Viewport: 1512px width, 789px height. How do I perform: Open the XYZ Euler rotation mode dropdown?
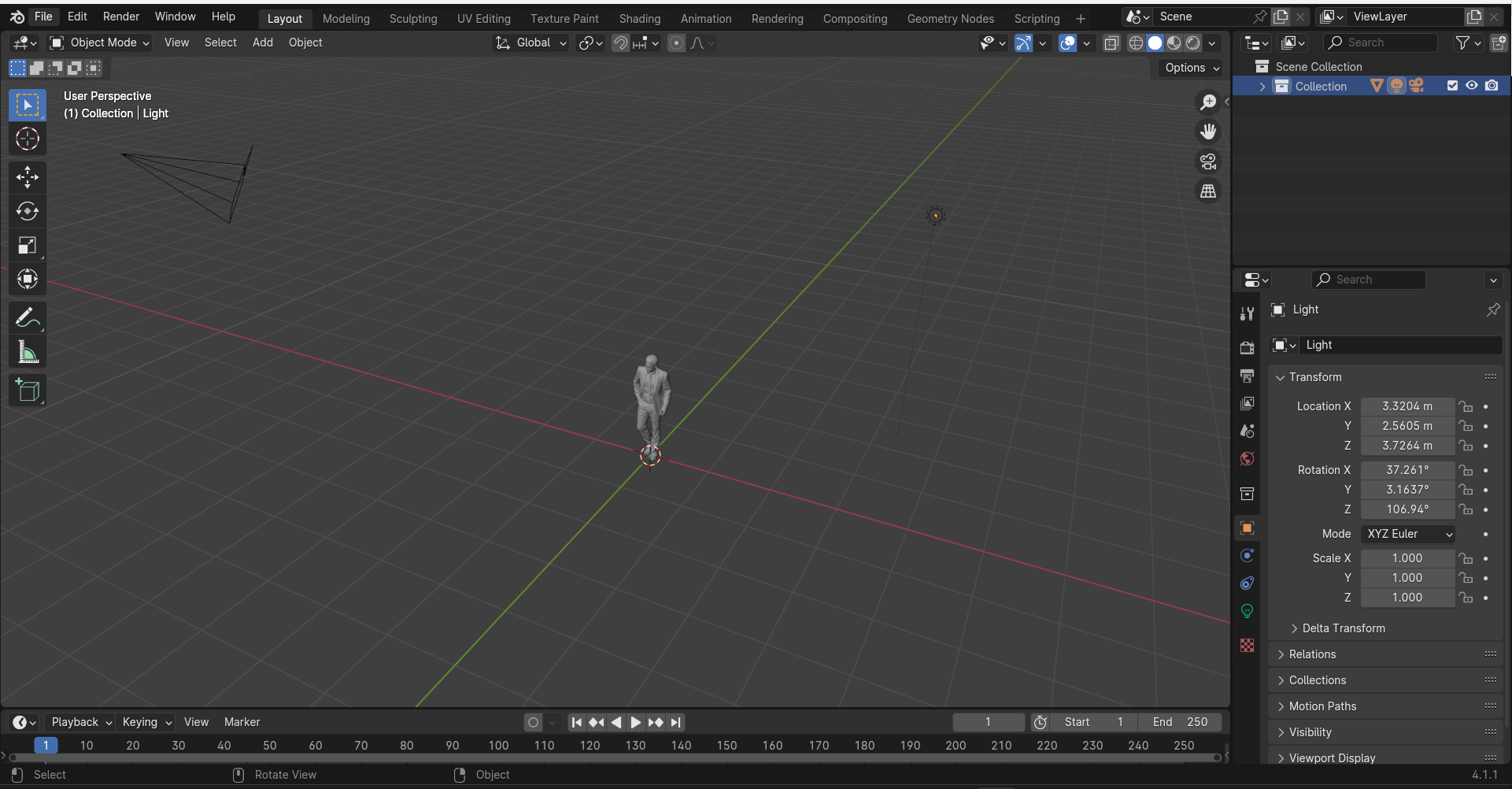click(1408, 534)
